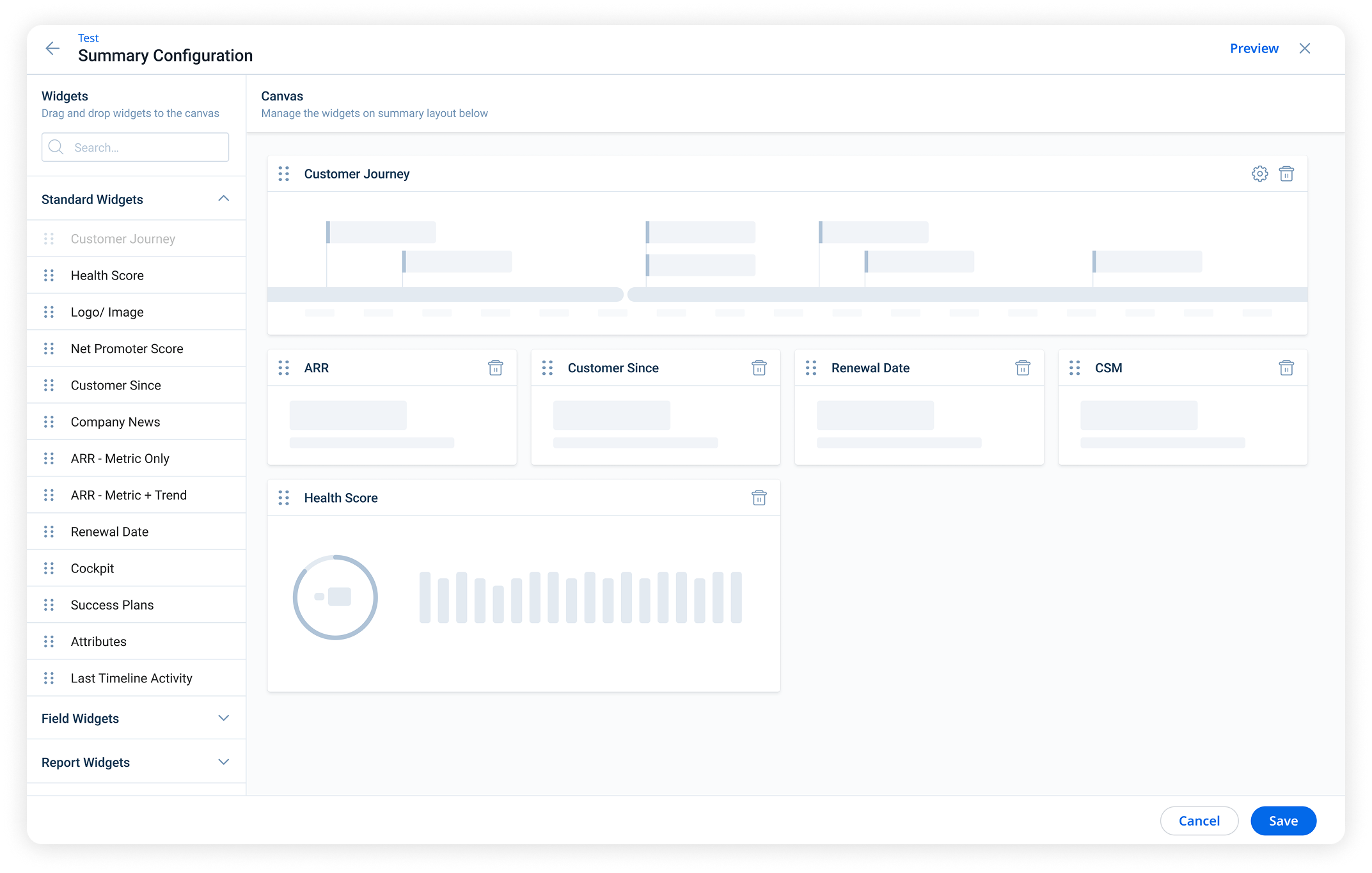The height and width of the screenshot is (873, 1372).
Task: Select Logo/ Image widget entry
Action: pyautogui.click(x=136, y=311)
